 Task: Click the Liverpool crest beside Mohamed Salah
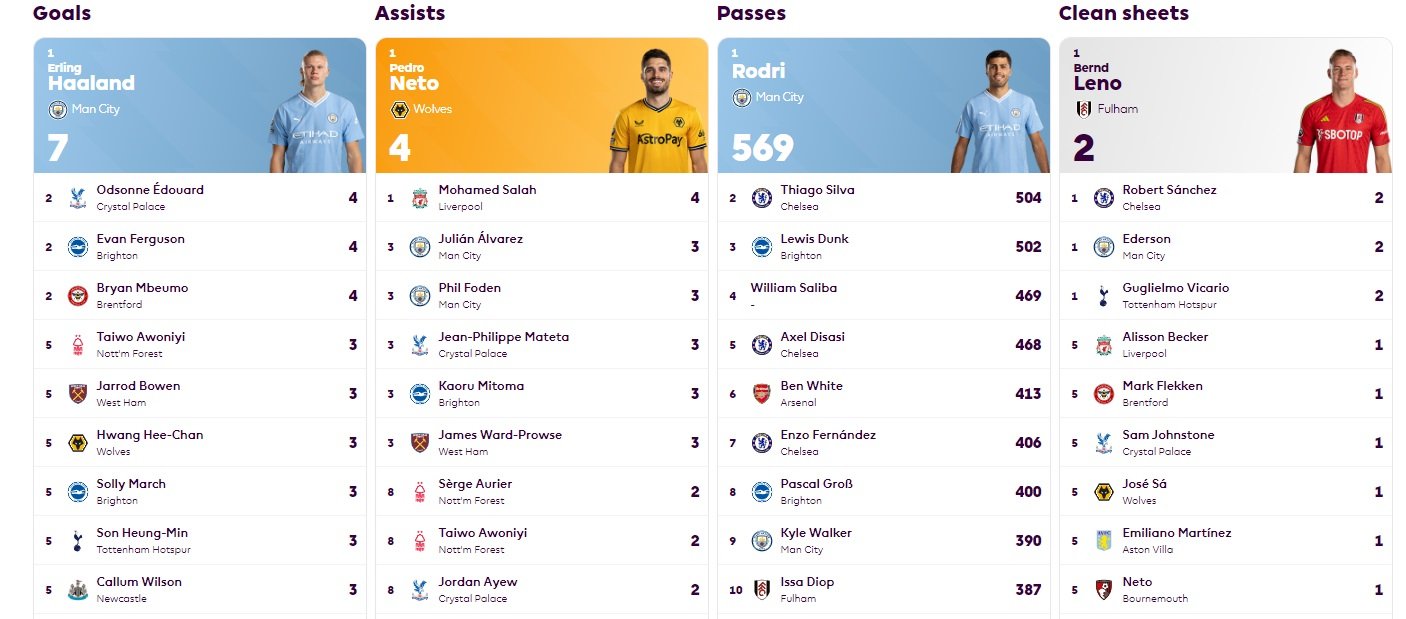tap(420, 198)
